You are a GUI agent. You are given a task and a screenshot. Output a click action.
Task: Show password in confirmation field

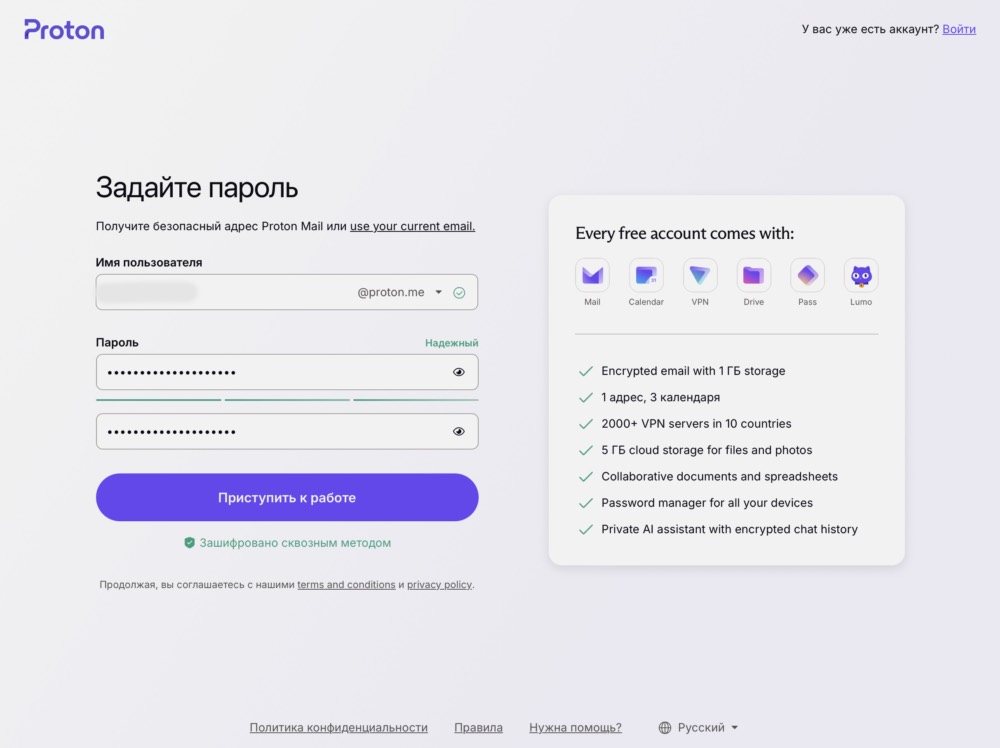tap(459, 432)
